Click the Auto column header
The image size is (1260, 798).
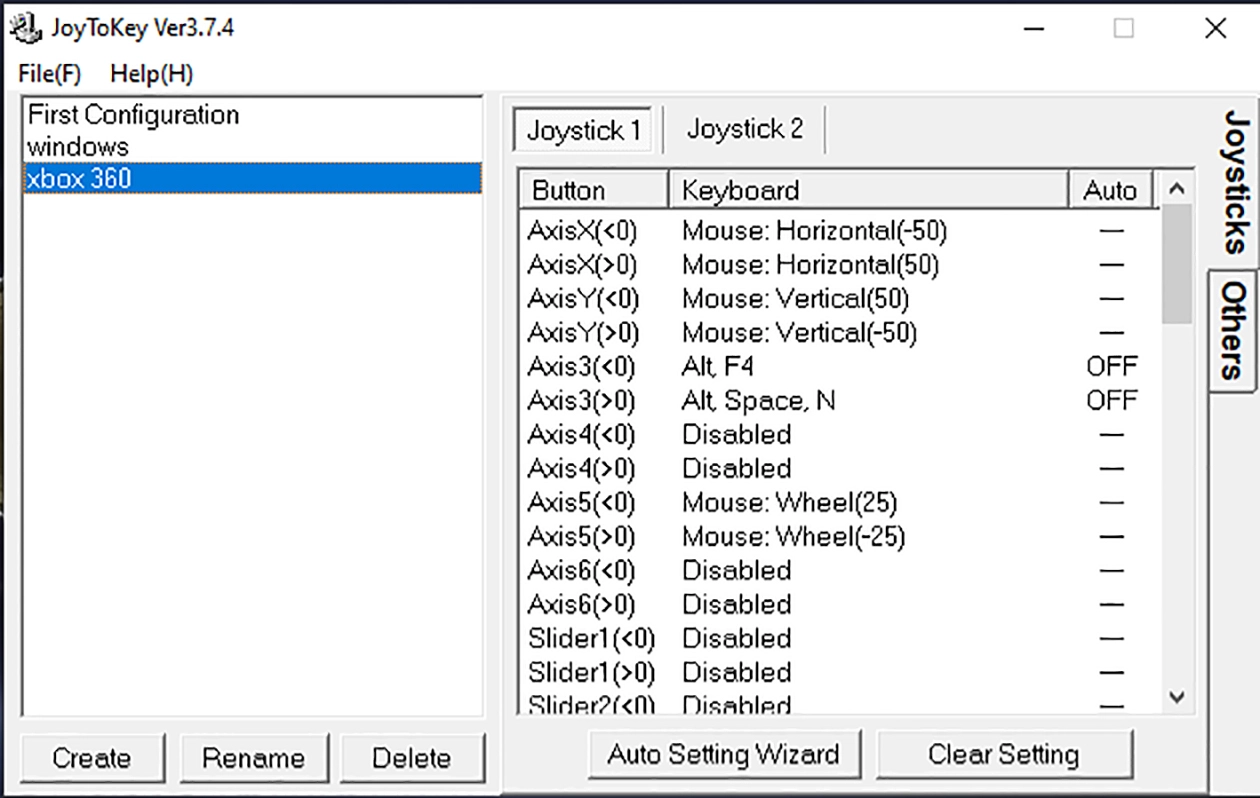click(x=1110, y=190)
